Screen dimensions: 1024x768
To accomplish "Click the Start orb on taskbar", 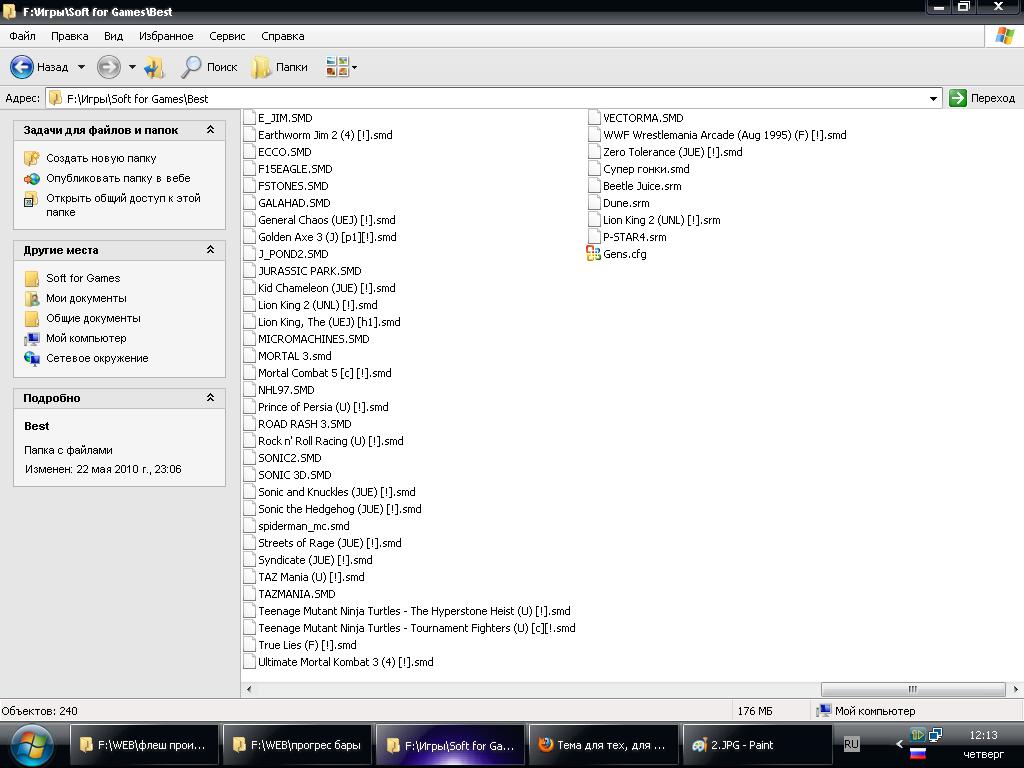I will 31,745.
